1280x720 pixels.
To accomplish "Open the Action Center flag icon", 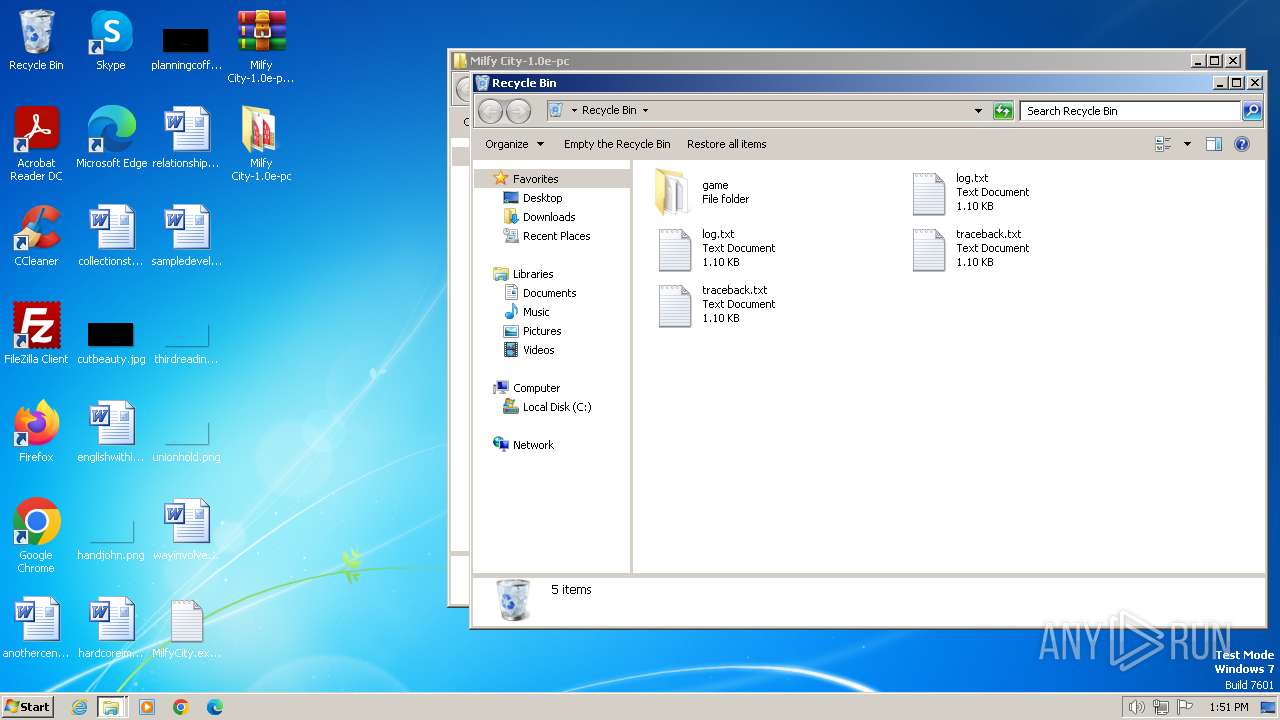I will tap(1185, 707).
